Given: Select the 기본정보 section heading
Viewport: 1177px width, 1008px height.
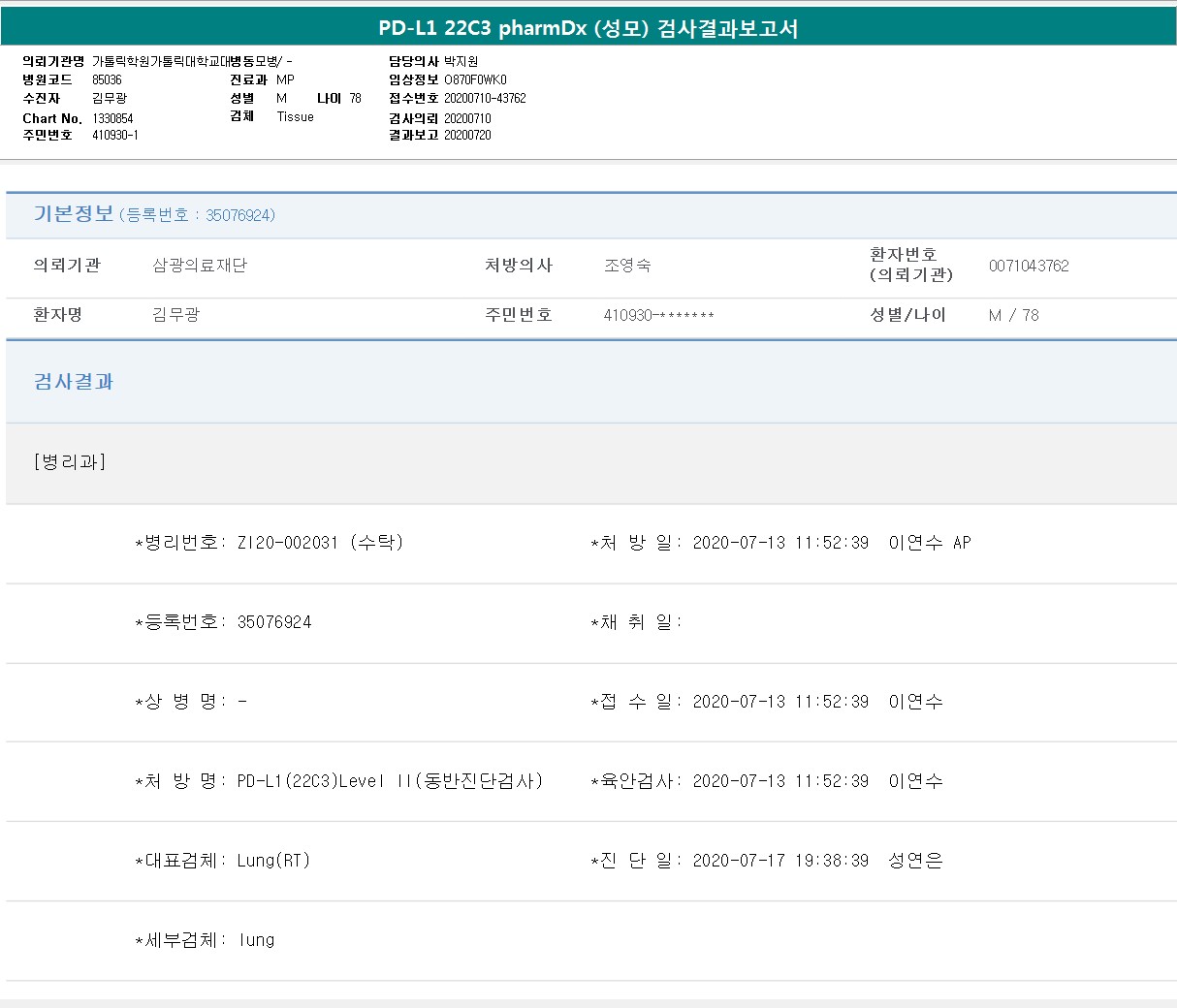Looking at the screenshot, I should 74,214.
